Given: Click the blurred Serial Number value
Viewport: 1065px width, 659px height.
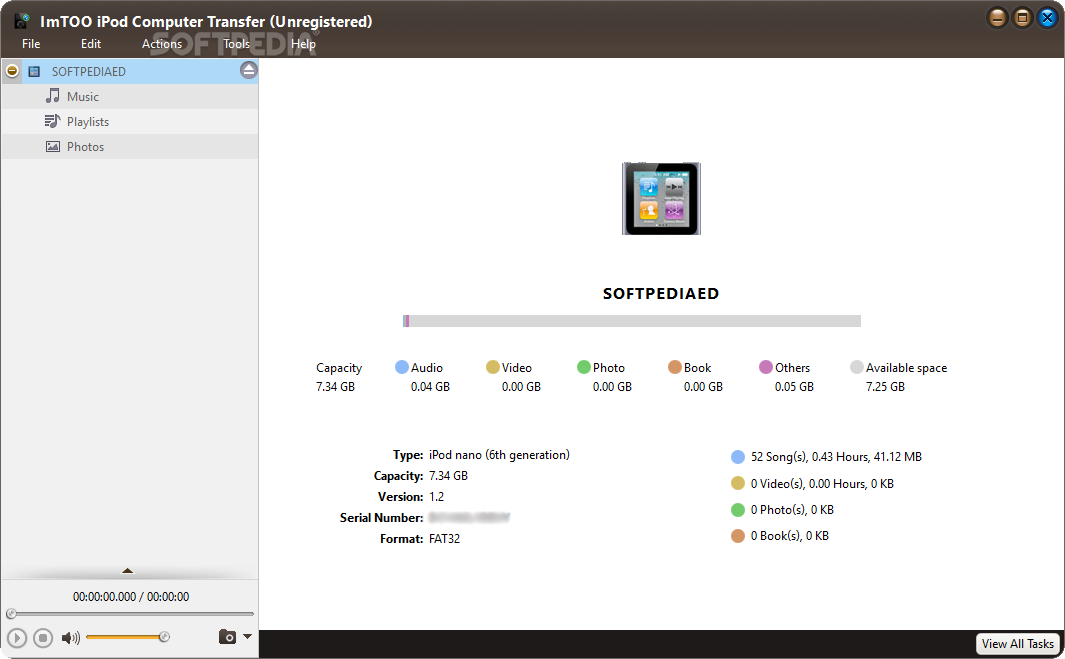Looking at the screenshot, I should (469, 518).
